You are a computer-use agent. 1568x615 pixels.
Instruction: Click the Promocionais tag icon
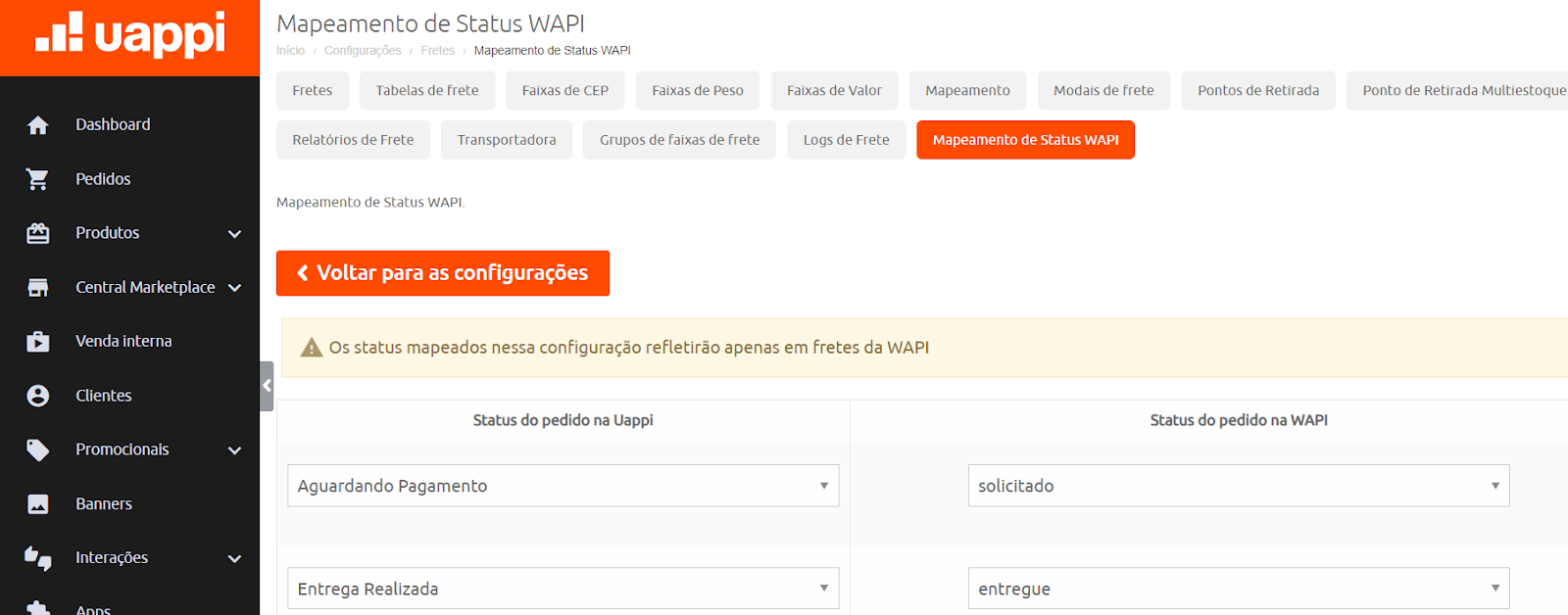pos(38,449)
